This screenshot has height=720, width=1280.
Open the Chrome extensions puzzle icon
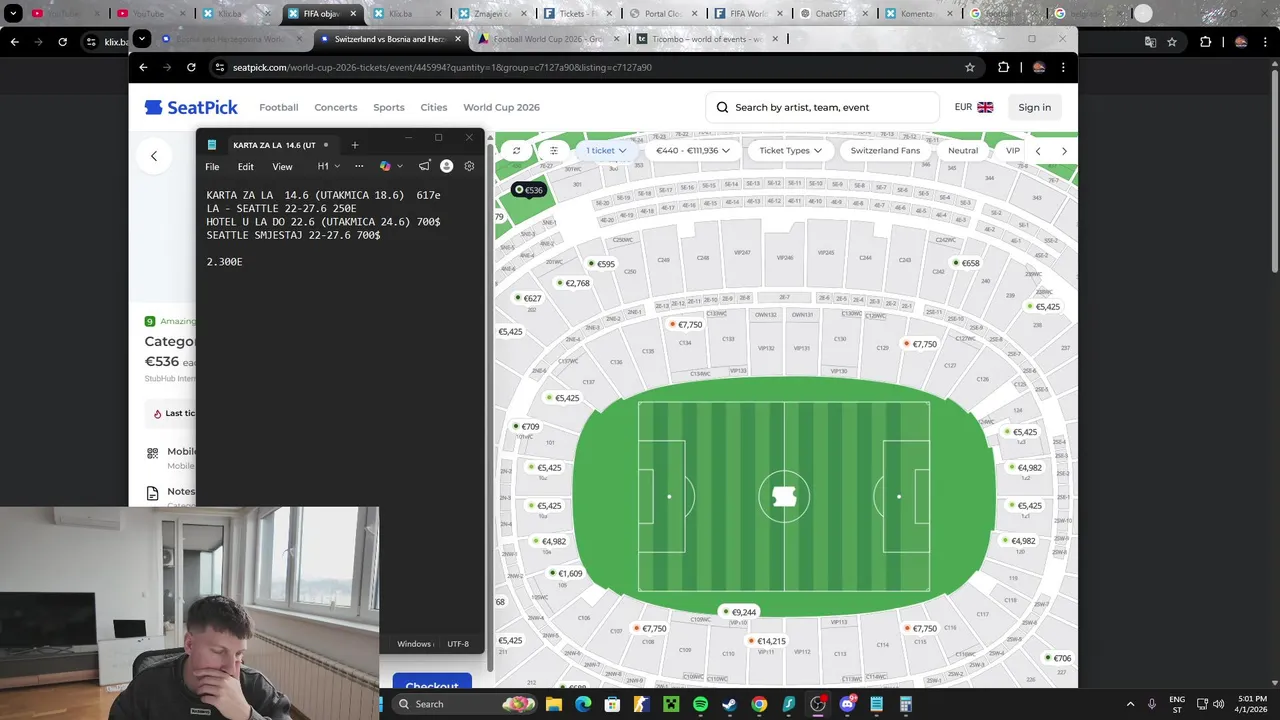pos(1003,67)
